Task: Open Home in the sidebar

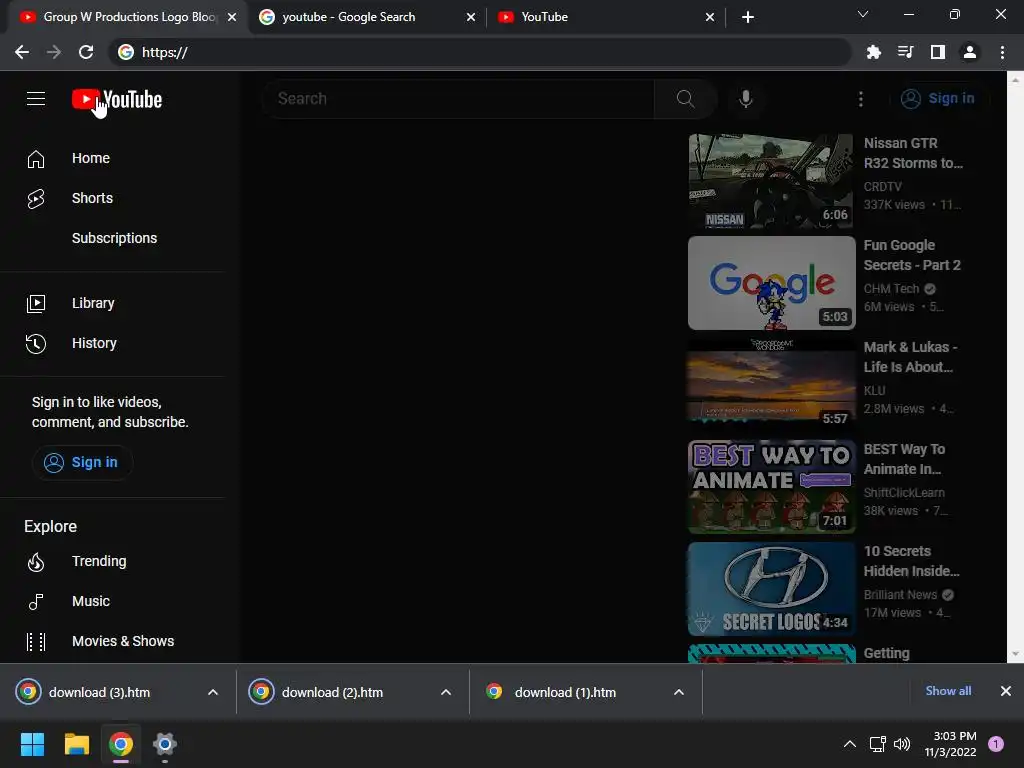Action: (91, 159)
